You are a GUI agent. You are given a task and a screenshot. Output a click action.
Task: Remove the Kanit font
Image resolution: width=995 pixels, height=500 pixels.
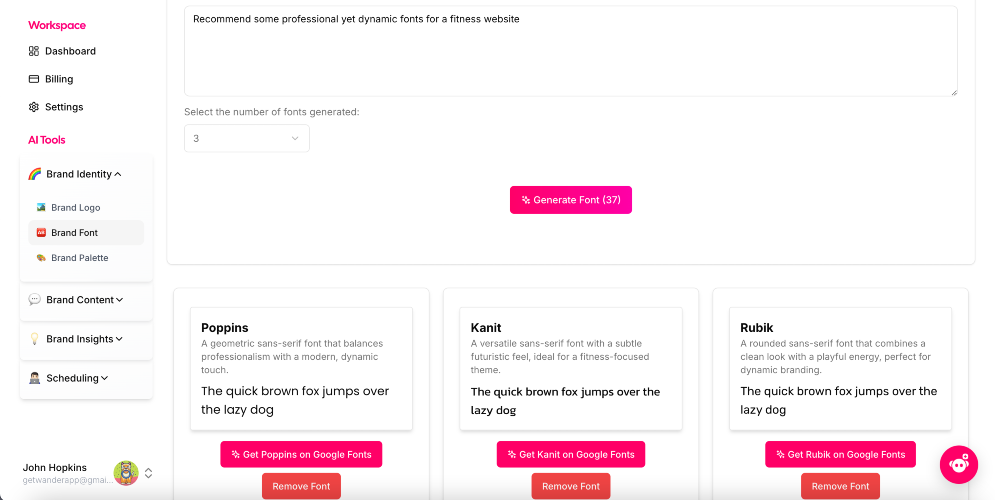coord(571,487)
